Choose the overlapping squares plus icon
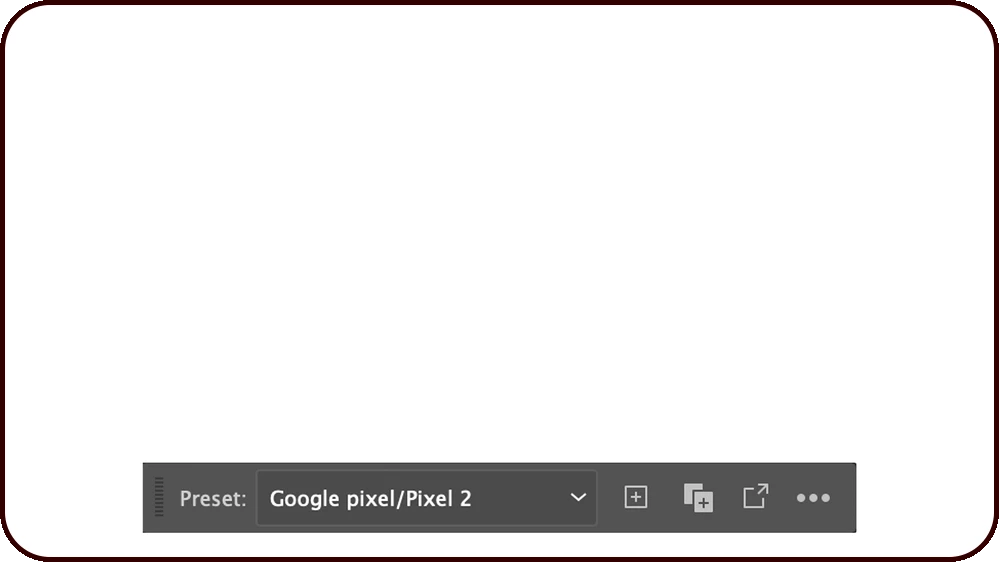Viewport: 999px width, 562px height. coord(698,498)
